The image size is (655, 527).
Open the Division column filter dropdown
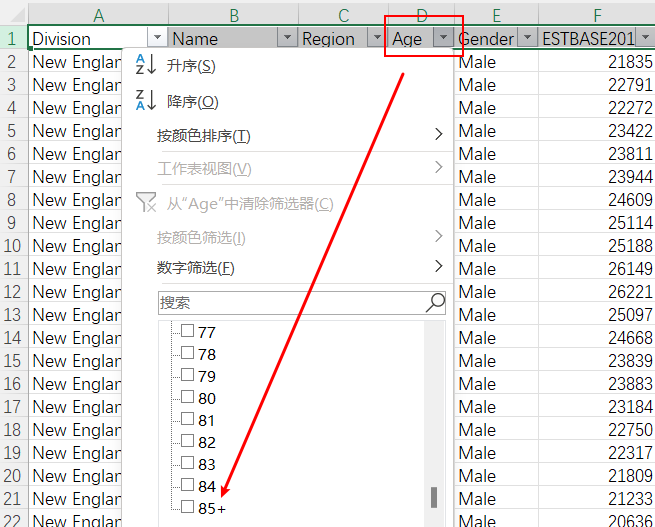(x=157, y=39)
